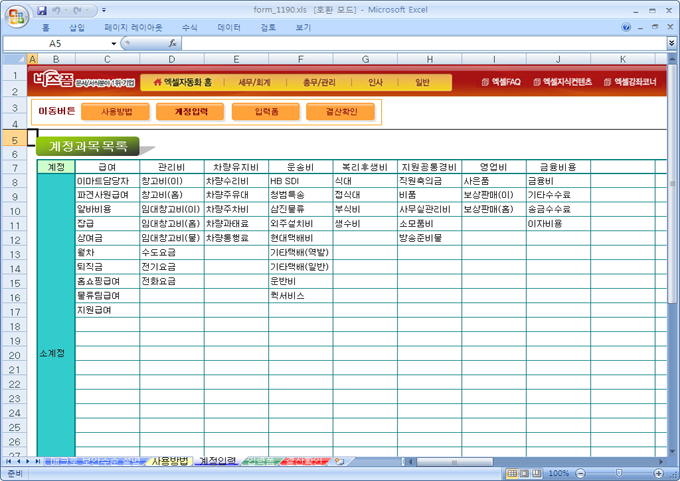Screen dimensions: 680x481
Task: Open the 데이터 ribbon tab
Action: pyautogui.click(x=229, y=28)
